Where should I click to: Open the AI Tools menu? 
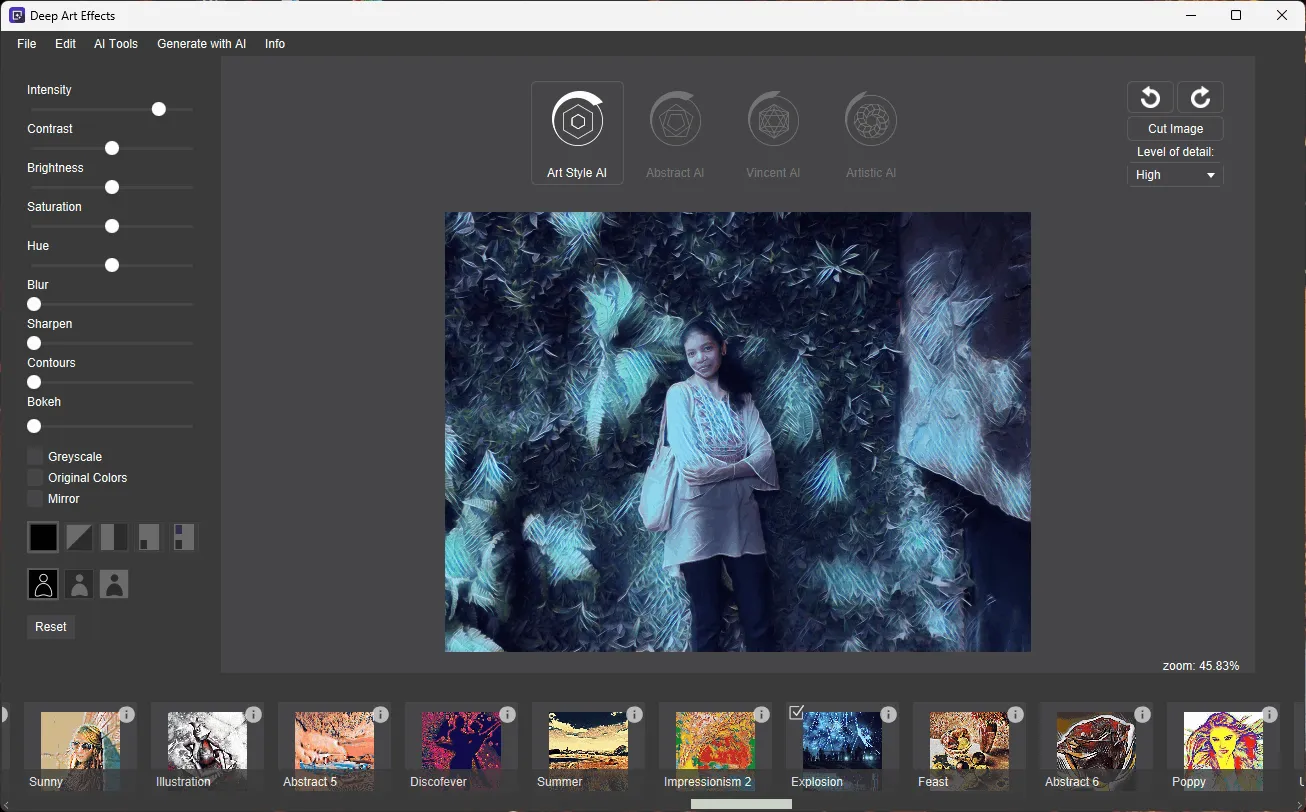pos(116,44)
